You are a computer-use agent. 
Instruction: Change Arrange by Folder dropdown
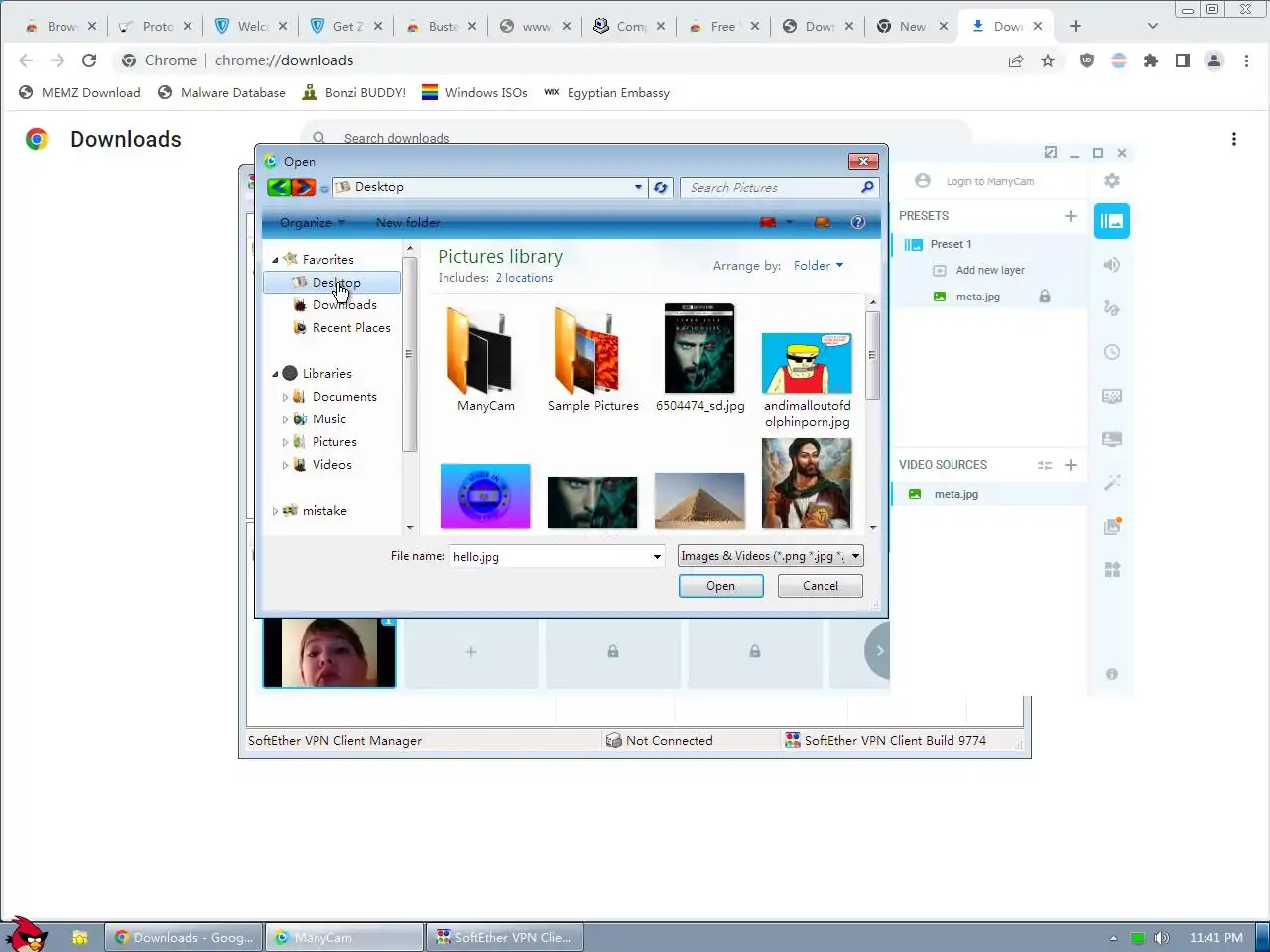[819, 266]
